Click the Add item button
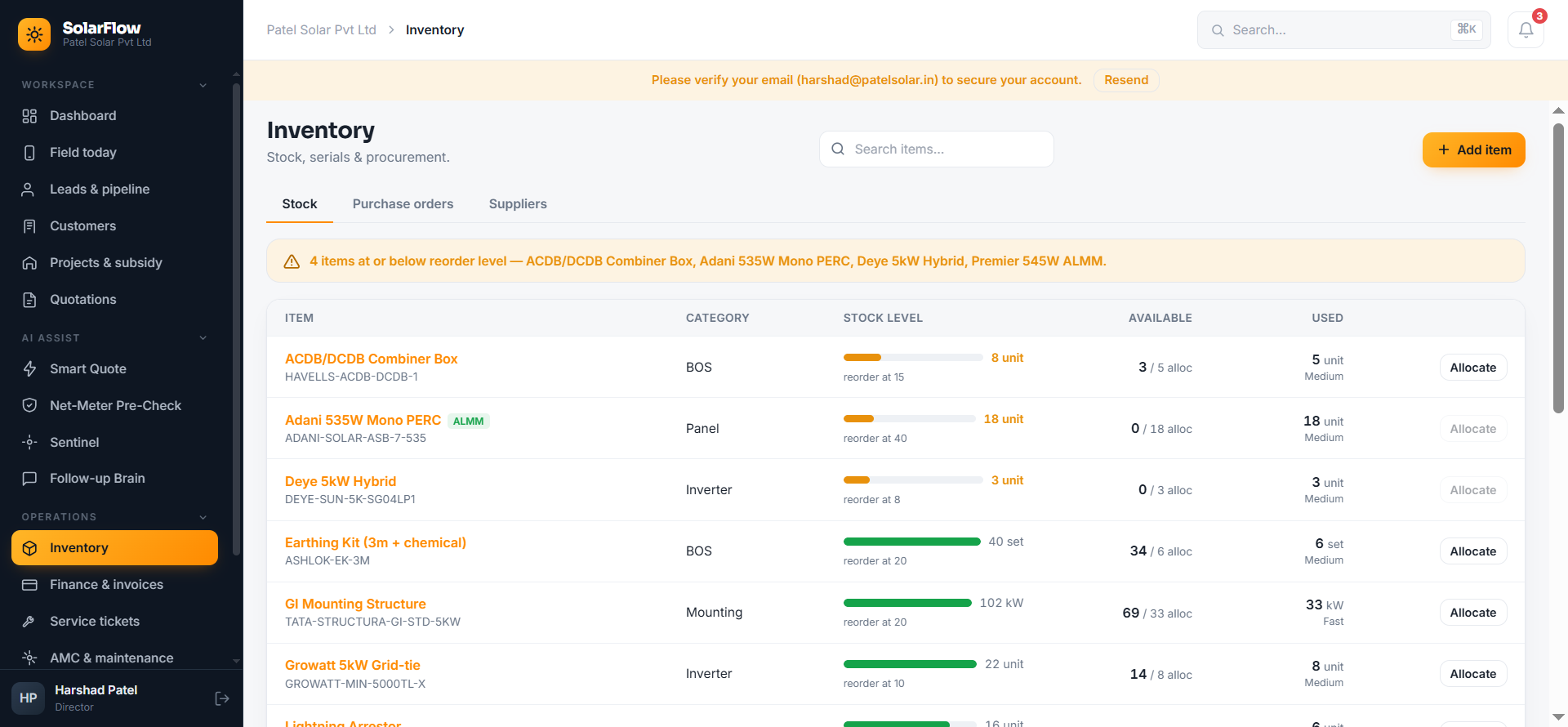1568x727 pixels. click(1473, 150)
